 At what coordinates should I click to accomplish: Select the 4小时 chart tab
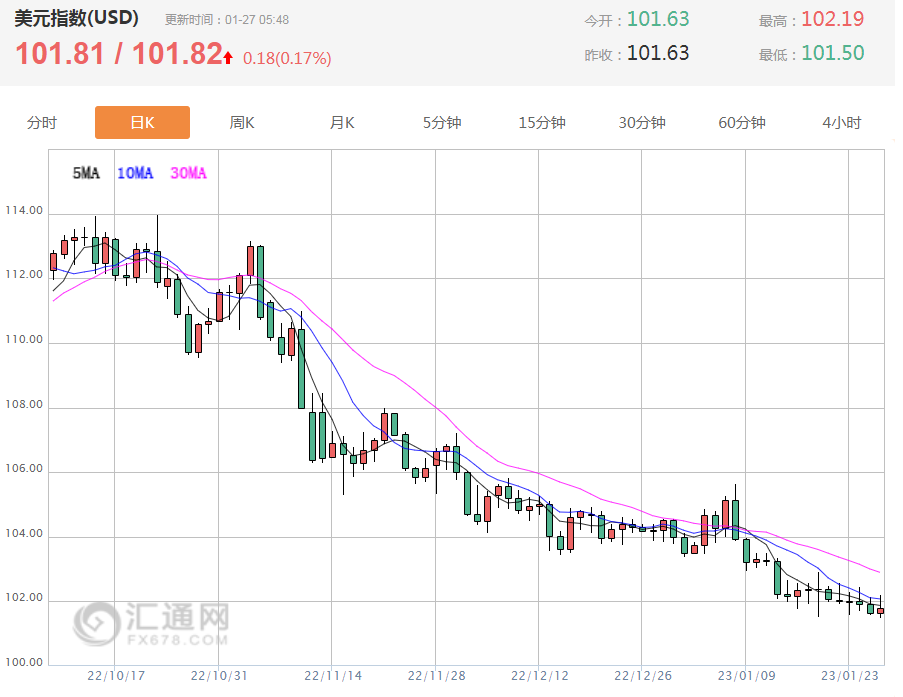click(x=842, y=123)
